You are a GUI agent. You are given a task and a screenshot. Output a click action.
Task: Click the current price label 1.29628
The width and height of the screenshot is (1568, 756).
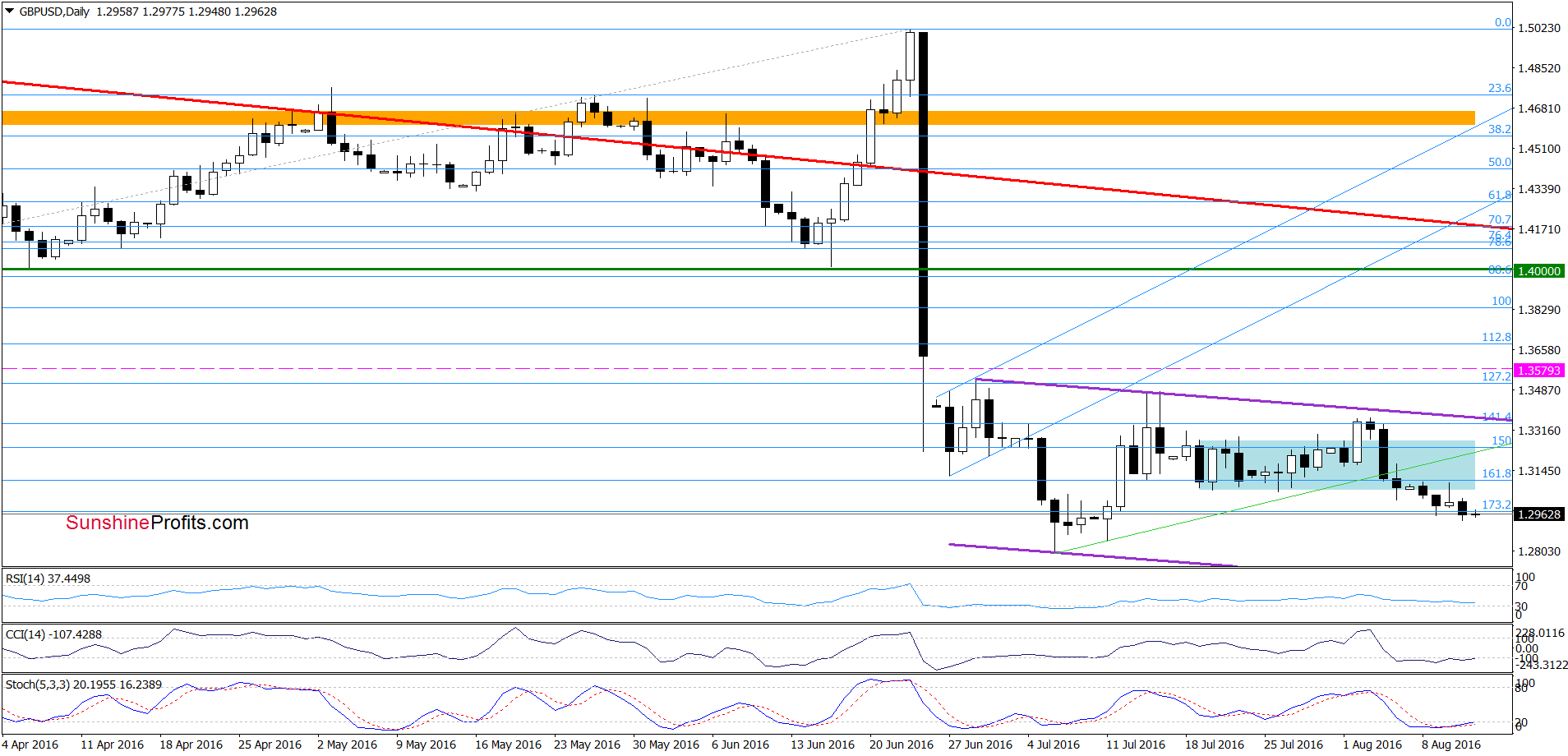(x=1539, y=514)
